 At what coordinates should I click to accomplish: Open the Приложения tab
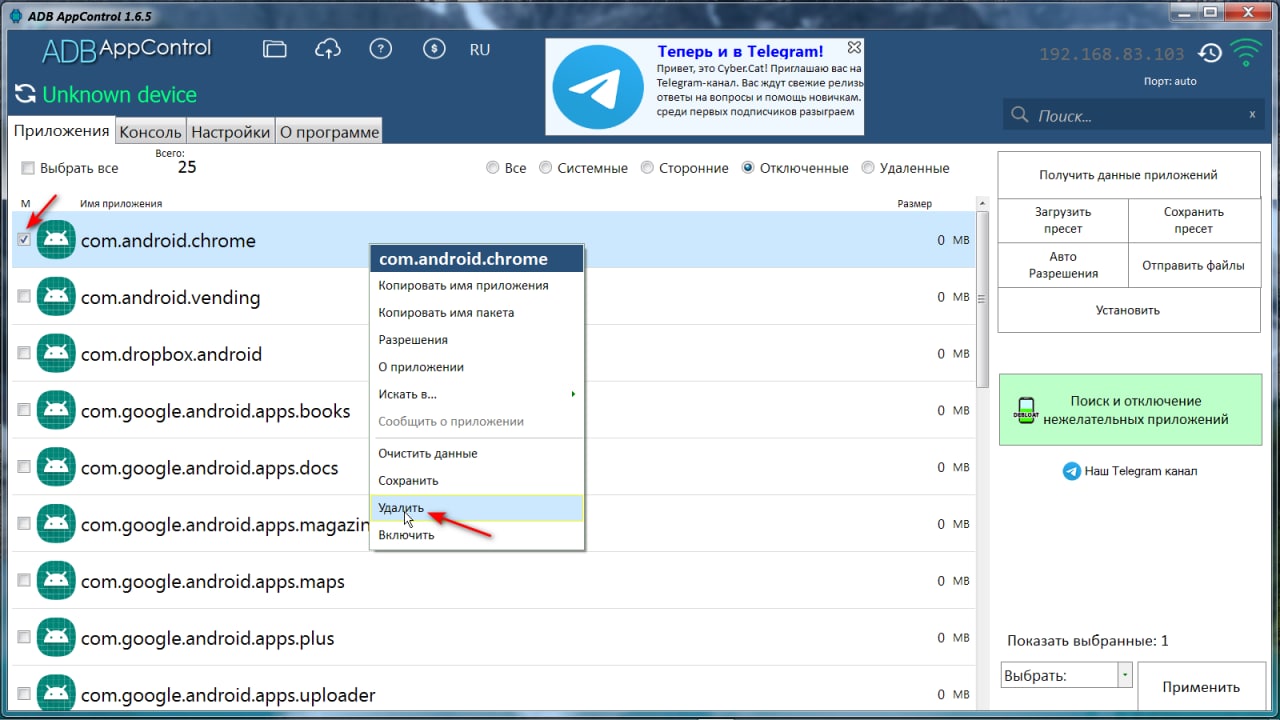(61, 131)
